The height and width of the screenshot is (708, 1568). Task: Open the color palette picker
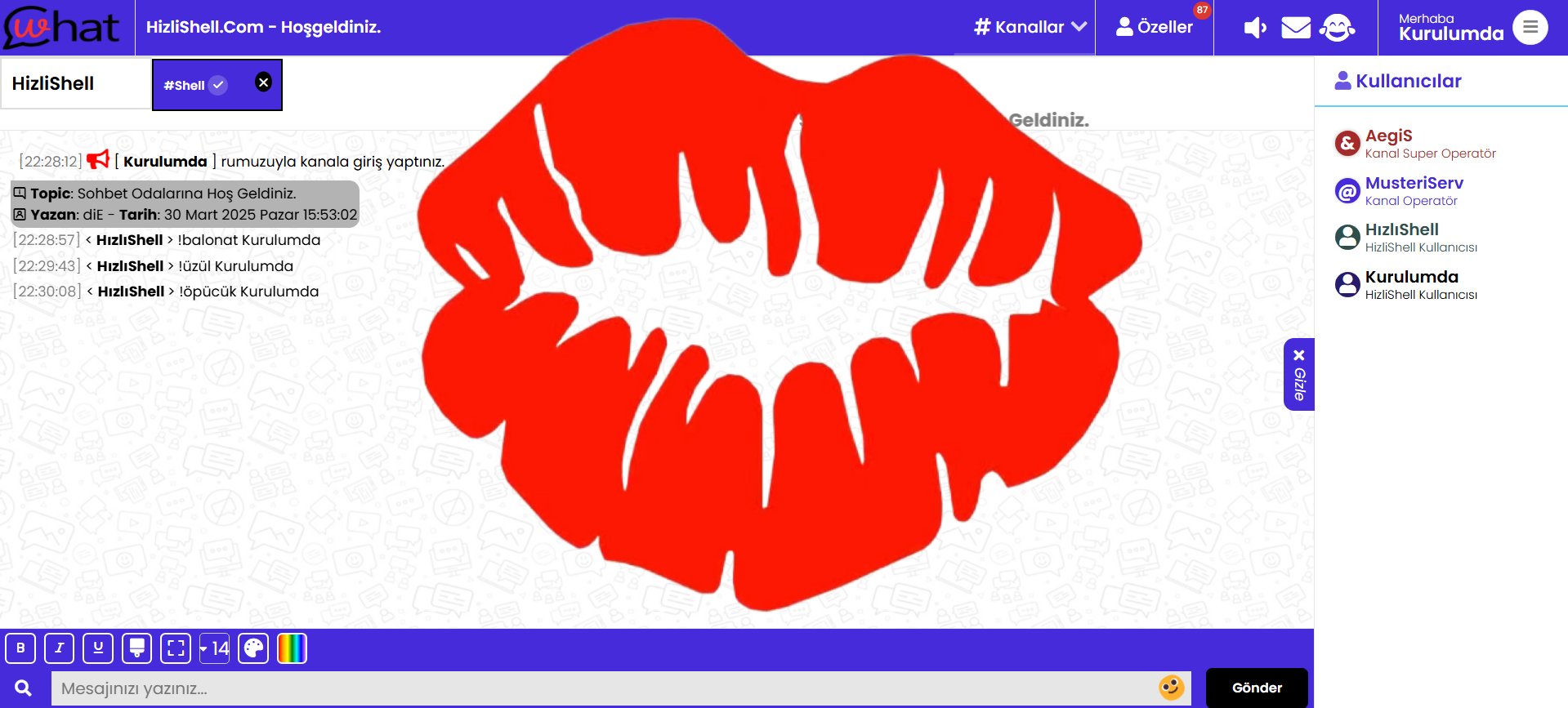(253, 648)
